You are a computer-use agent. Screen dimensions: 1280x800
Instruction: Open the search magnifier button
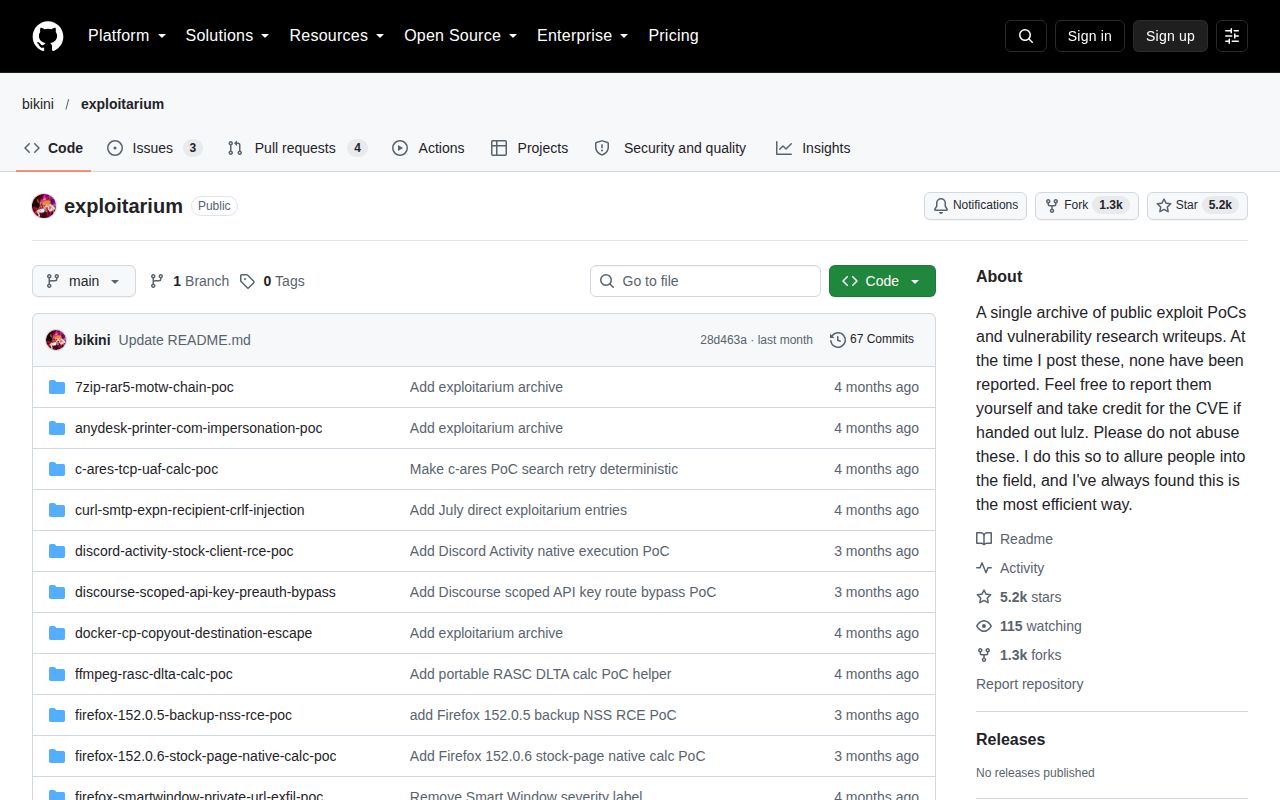point(1026,36)
